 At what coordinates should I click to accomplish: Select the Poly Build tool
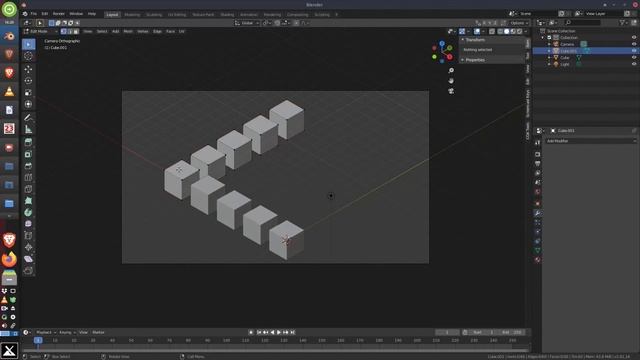28,201
